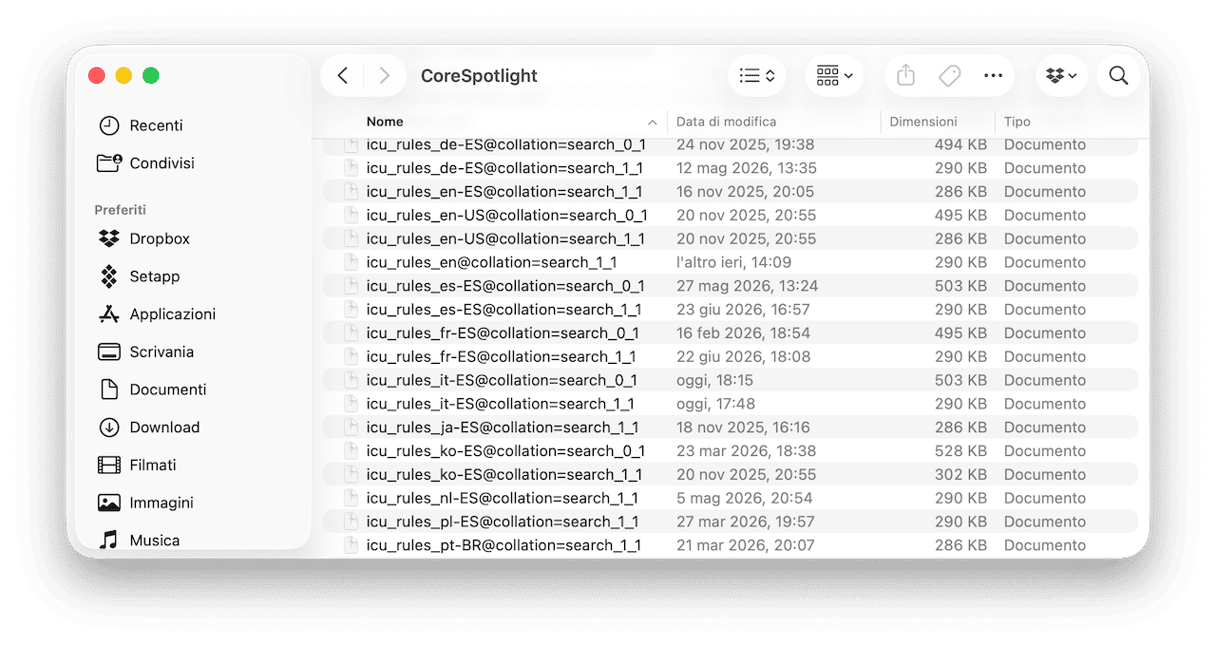This screenshot has height=646, width=1216.
Task: Open the Share toolbar icon
Action: click(x=906, y=76)
